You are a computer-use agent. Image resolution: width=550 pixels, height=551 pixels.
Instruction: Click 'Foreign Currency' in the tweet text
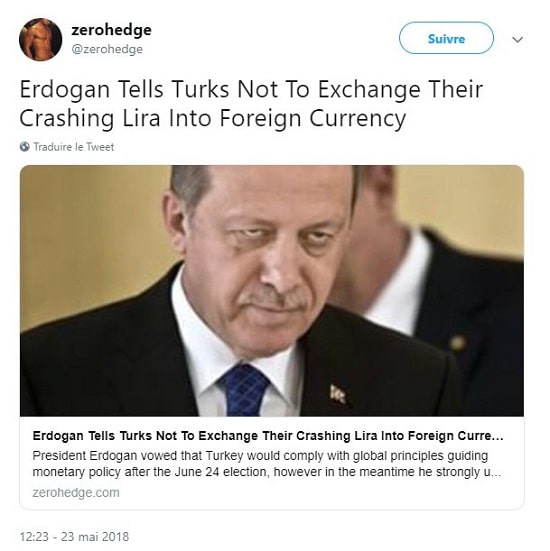coord(312,118)
